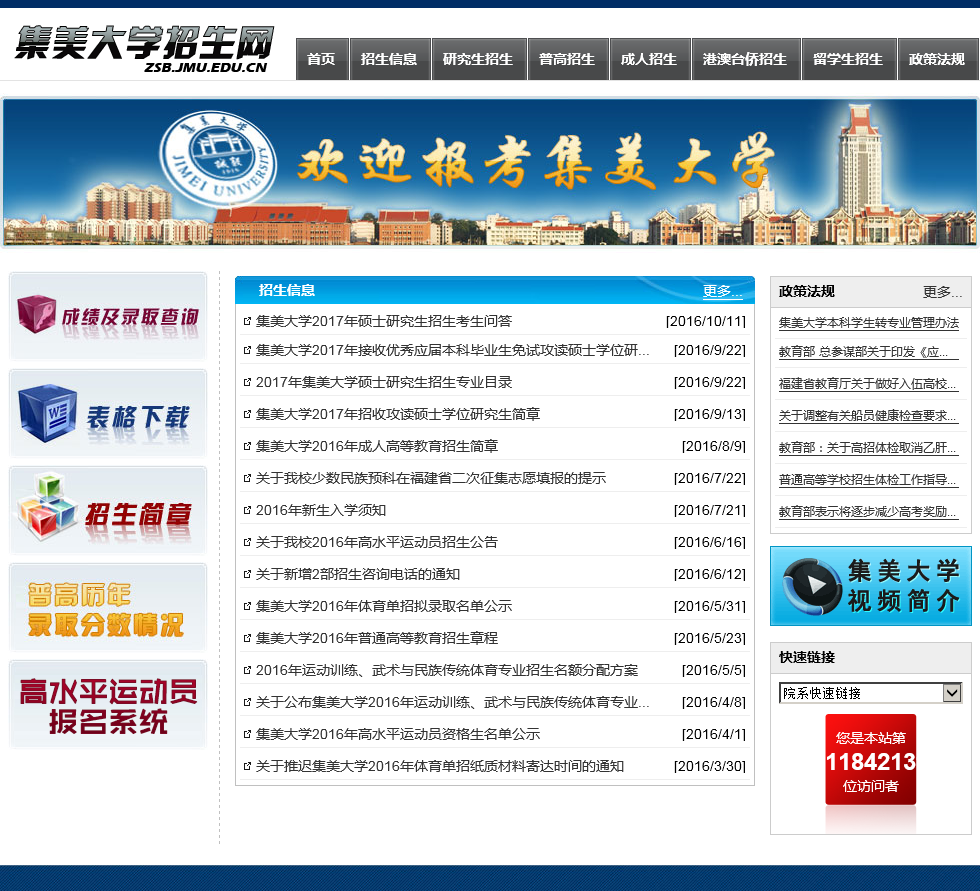Open 2017年集美大学硕士研究生招生专业目录
Viewport: 980px width, 891px height.
384,382
